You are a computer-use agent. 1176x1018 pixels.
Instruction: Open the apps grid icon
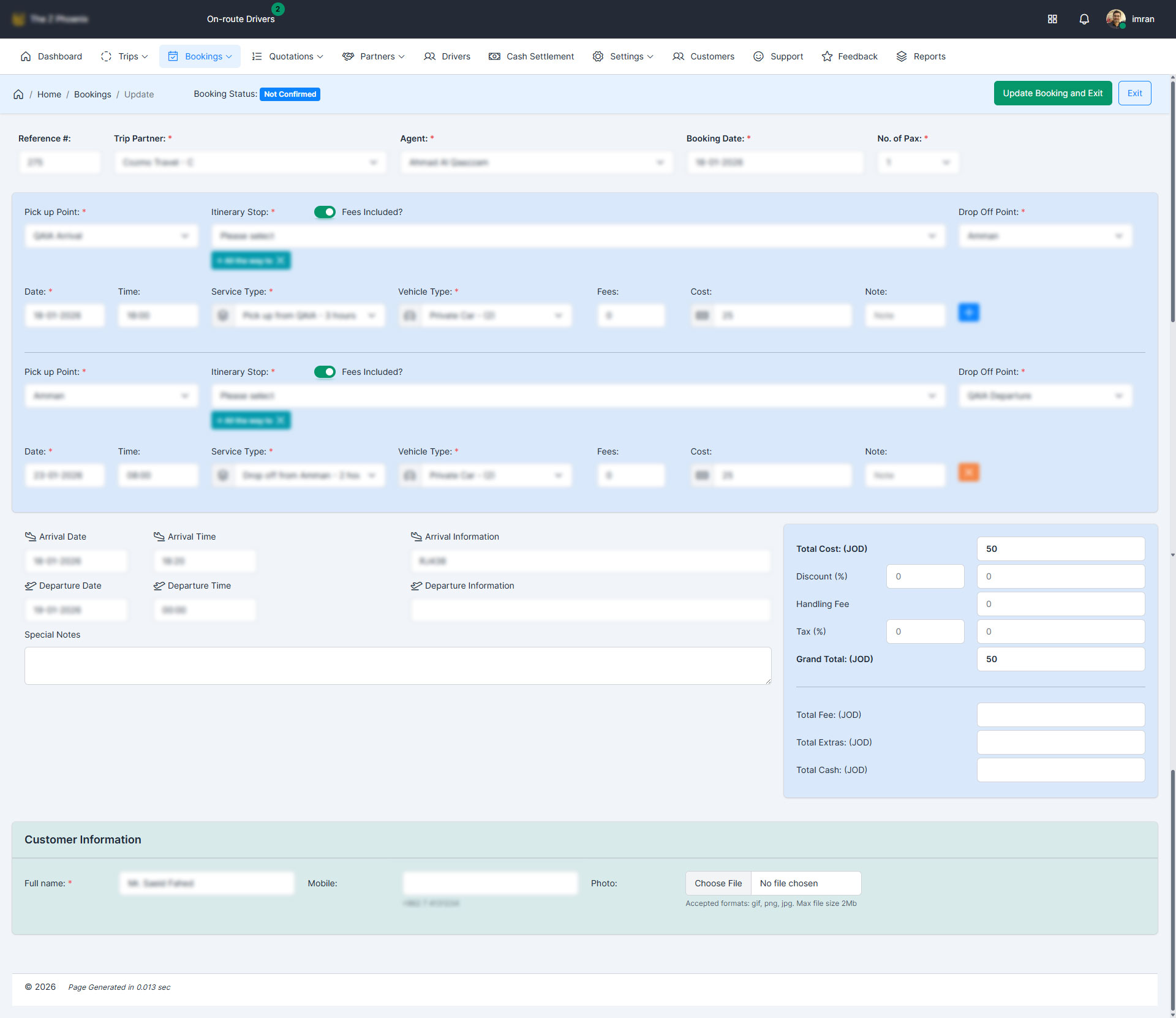(x=1052, y=19)
